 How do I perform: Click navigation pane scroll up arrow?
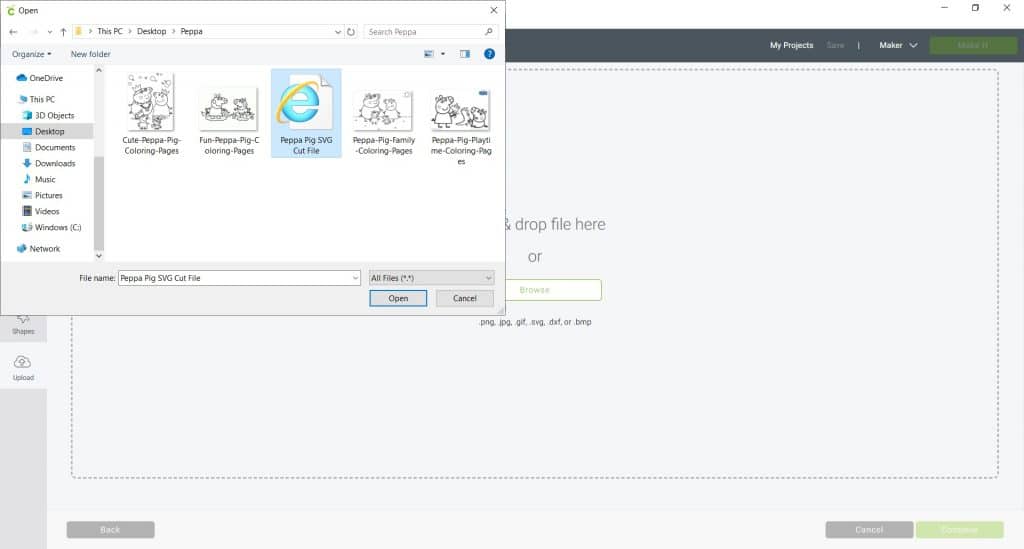[x=99, y=71]
